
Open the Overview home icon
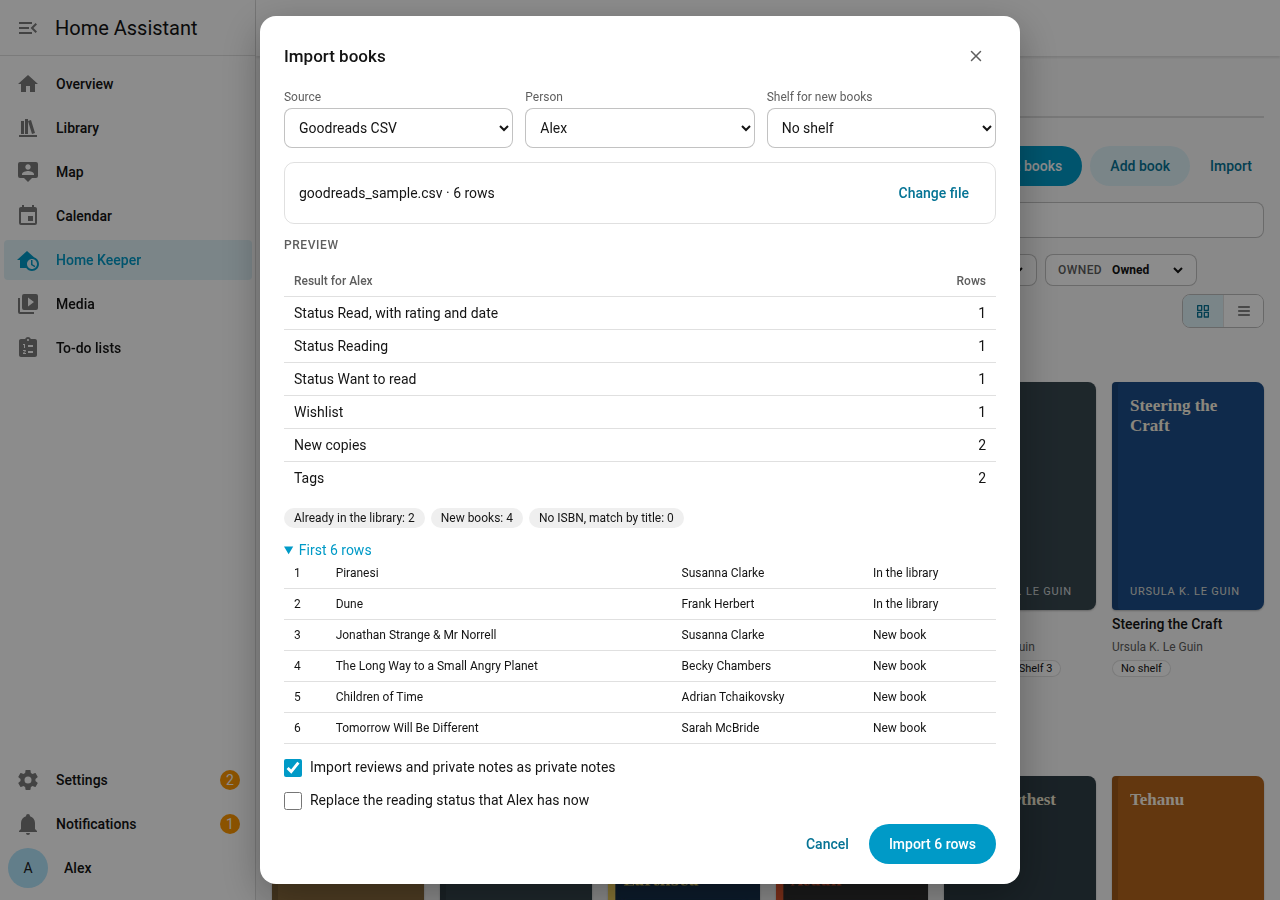(x=28, y=84)
